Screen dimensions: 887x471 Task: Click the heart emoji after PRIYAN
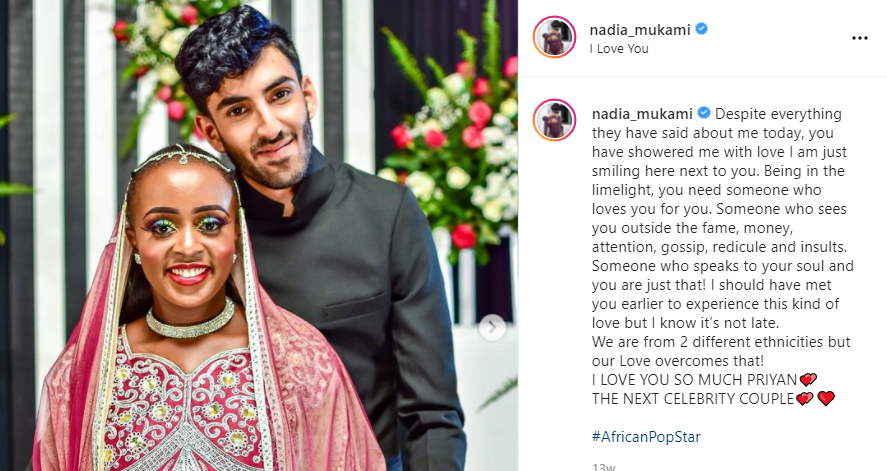coord(808,379)
